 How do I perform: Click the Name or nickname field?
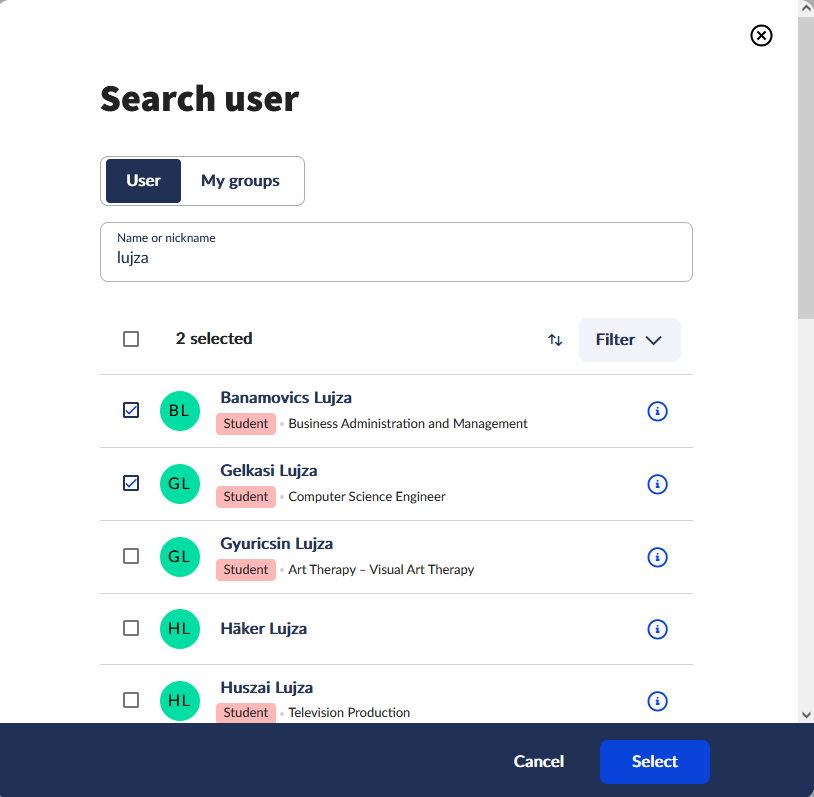click(396, 252)
